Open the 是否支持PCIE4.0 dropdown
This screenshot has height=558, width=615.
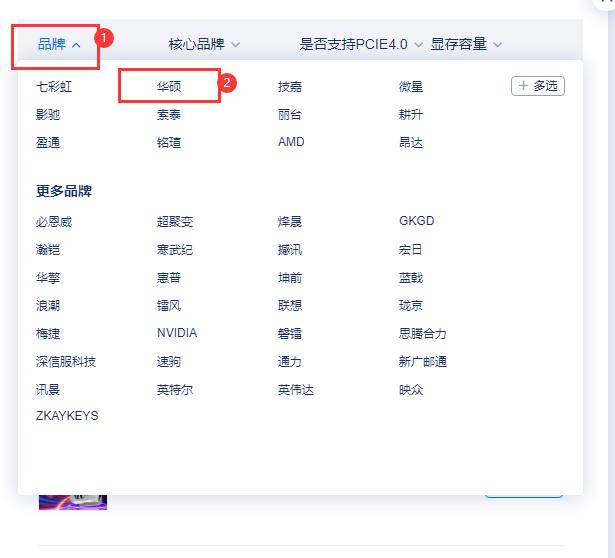point(361,44)
